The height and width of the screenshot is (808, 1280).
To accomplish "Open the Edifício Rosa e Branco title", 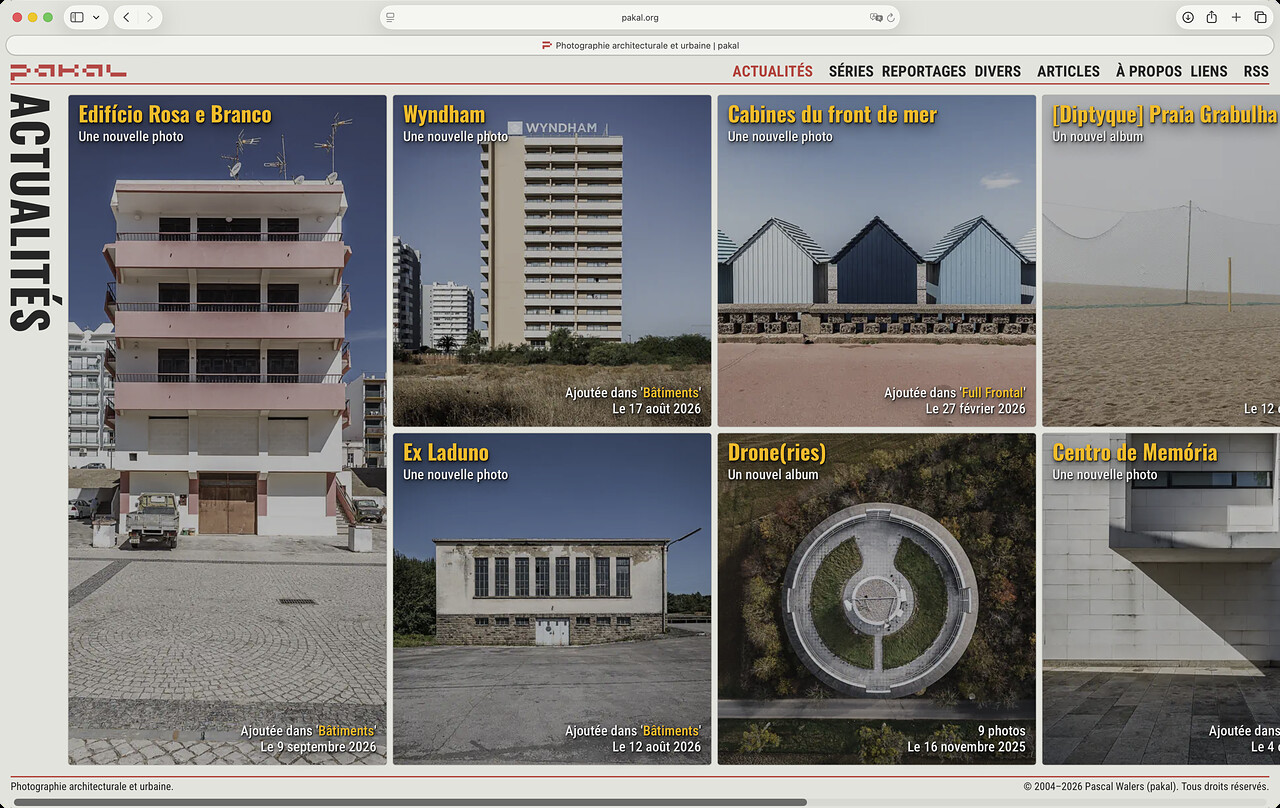I will coord(175,114).
